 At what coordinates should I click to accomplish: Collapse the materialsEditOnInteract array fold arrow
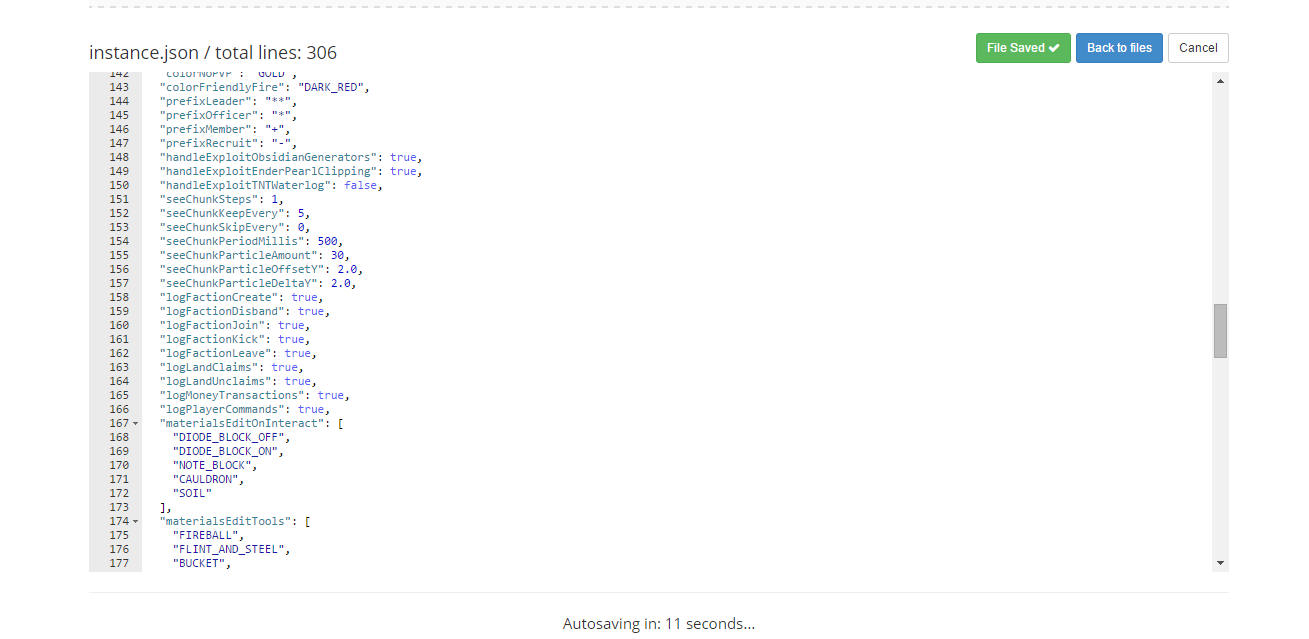click(x=135, y=423)
